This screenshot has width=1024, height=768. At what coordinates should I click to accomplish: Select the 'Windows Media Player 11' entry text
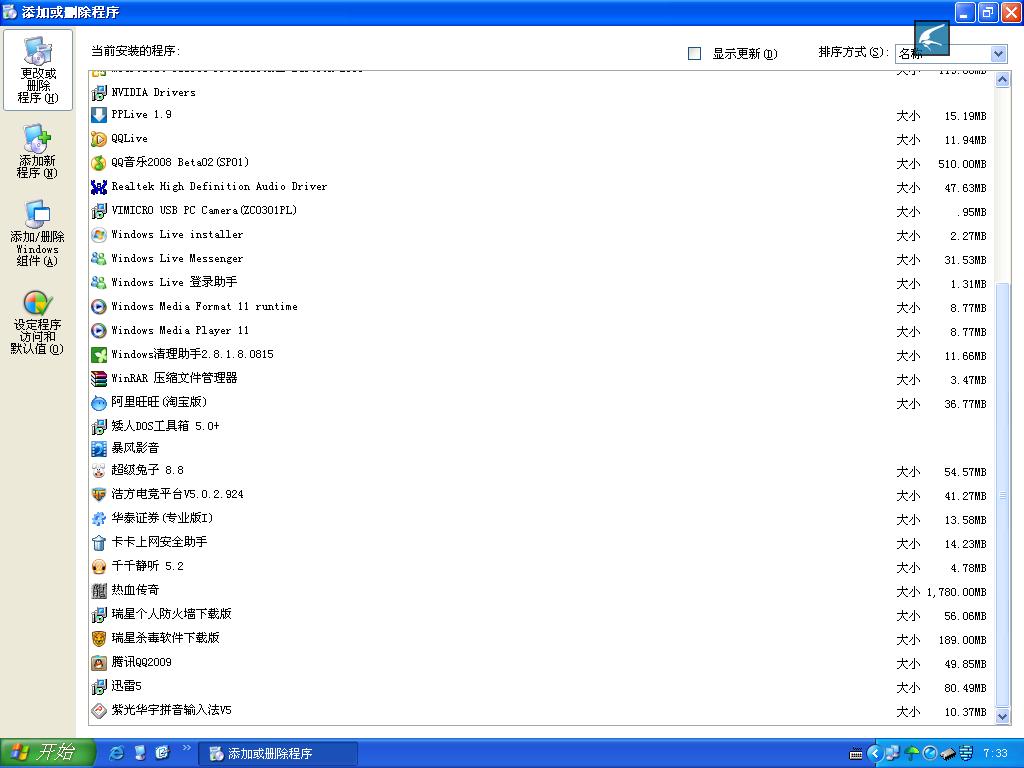[180, 330]
